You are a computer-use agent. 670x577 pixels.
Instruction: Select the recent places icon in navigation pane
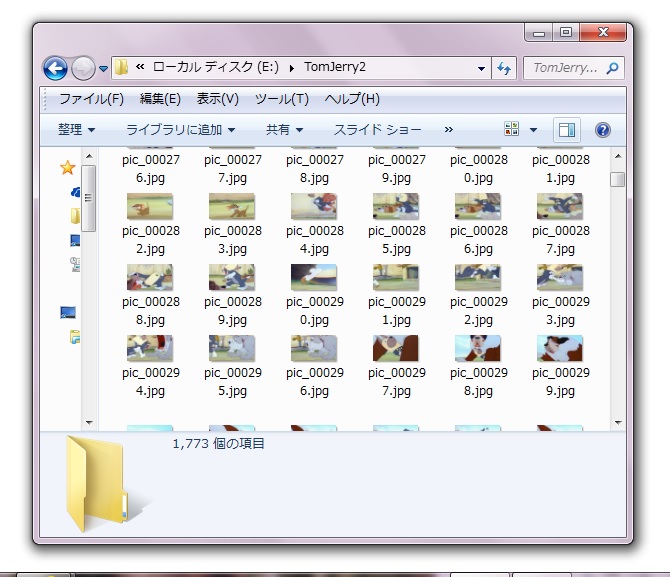[x=75, y=264]
